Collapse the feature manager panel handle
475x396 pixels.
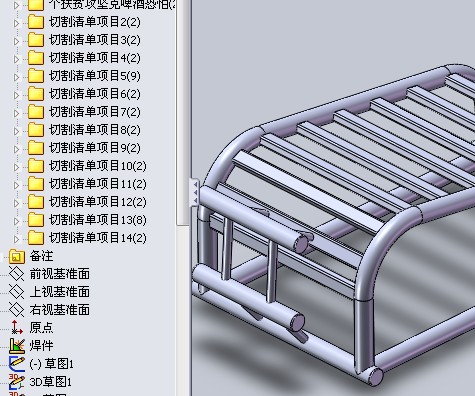[x=195, y=193]
